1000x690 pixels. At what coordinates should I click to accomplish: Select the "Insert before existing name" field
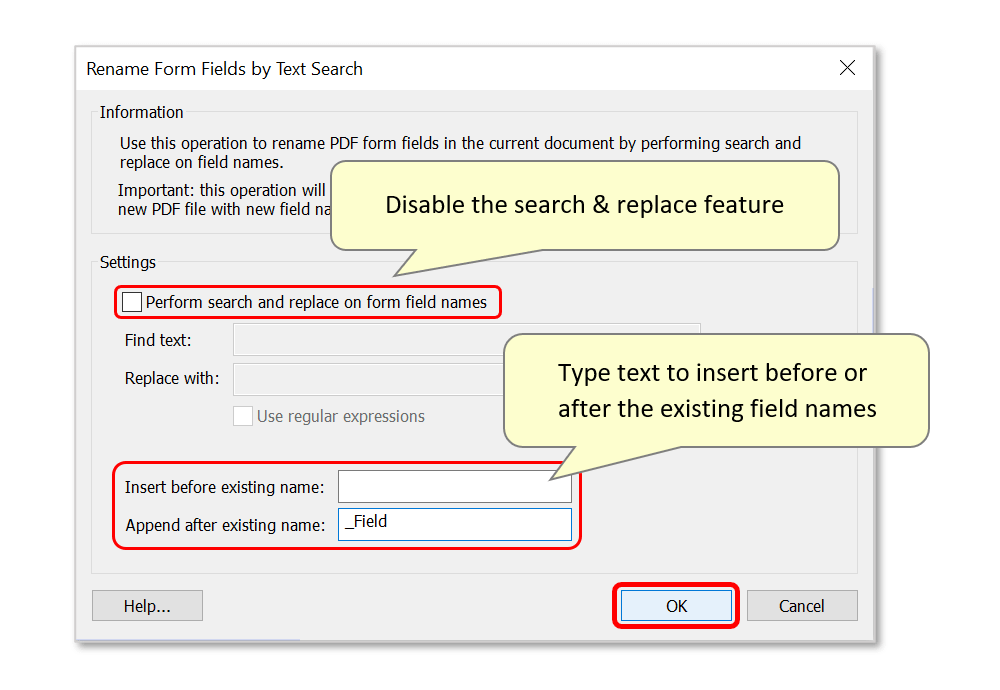(454, 486)
